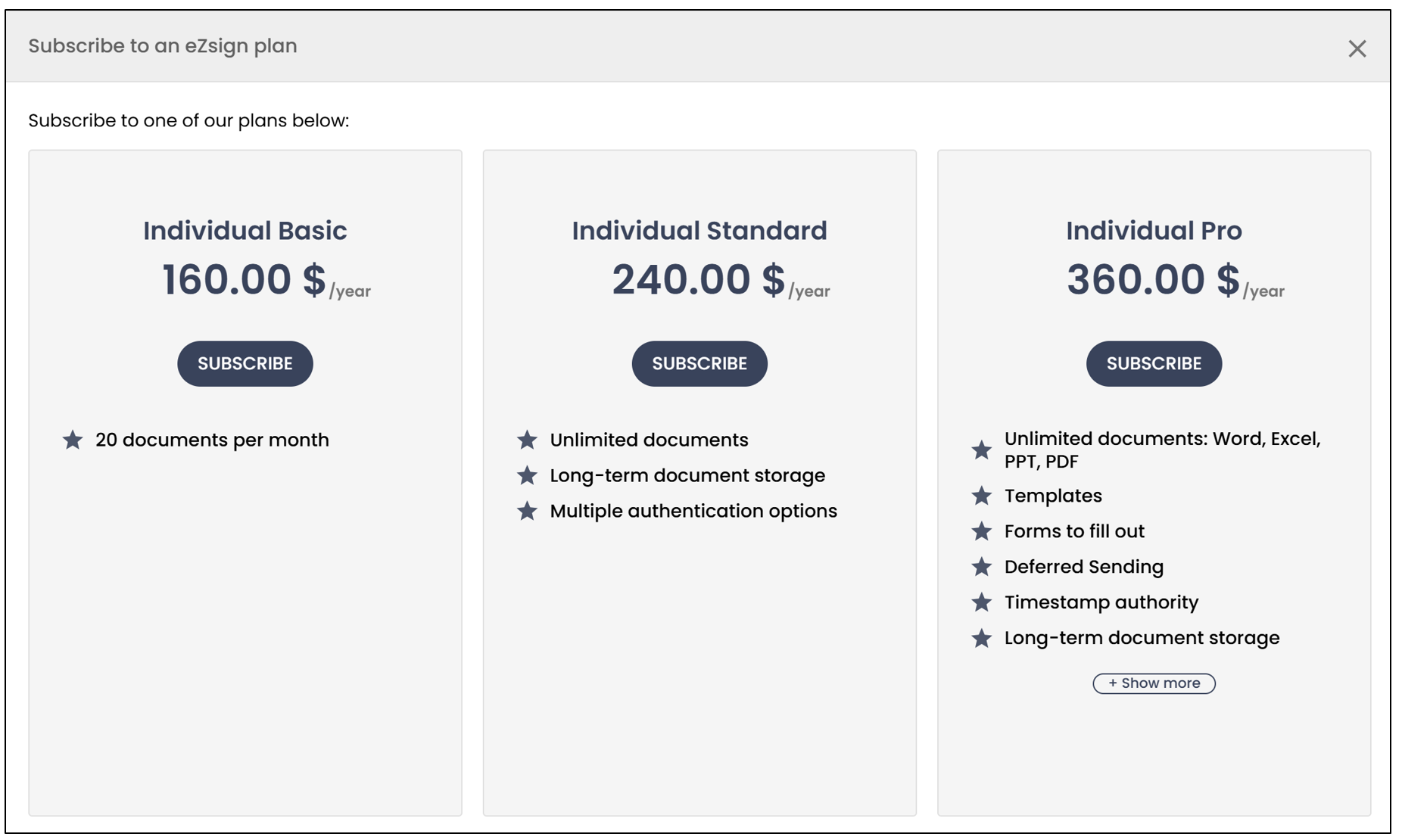Click star icon beside 20 documents per month
This screenshot has height=840, width=1402.
tap(73, 440)
